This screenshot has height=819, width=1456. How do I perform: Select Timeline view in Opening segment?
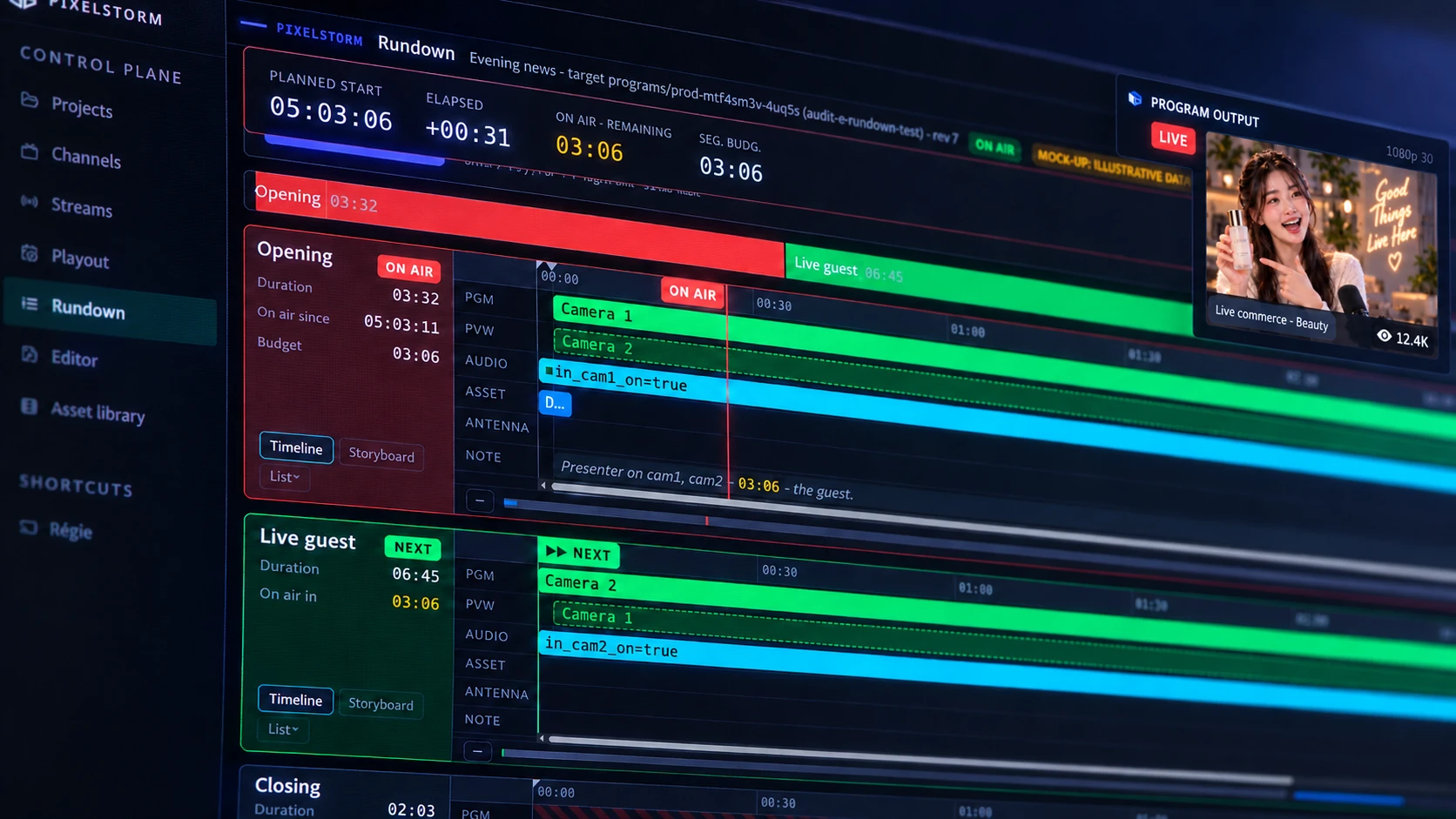click(296, 447)
